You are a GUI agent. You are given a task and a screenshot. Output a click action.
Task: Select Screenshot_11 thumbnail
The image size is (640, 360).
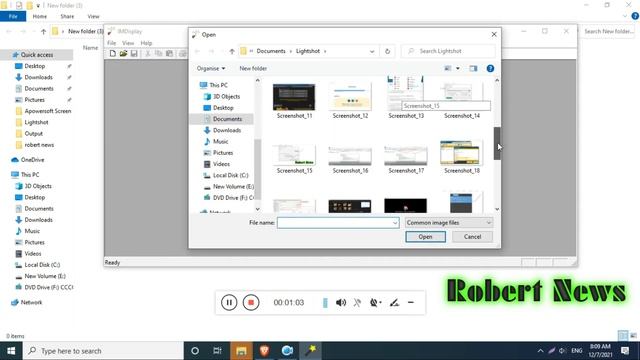pyautogui.click(x=294, y=98)
